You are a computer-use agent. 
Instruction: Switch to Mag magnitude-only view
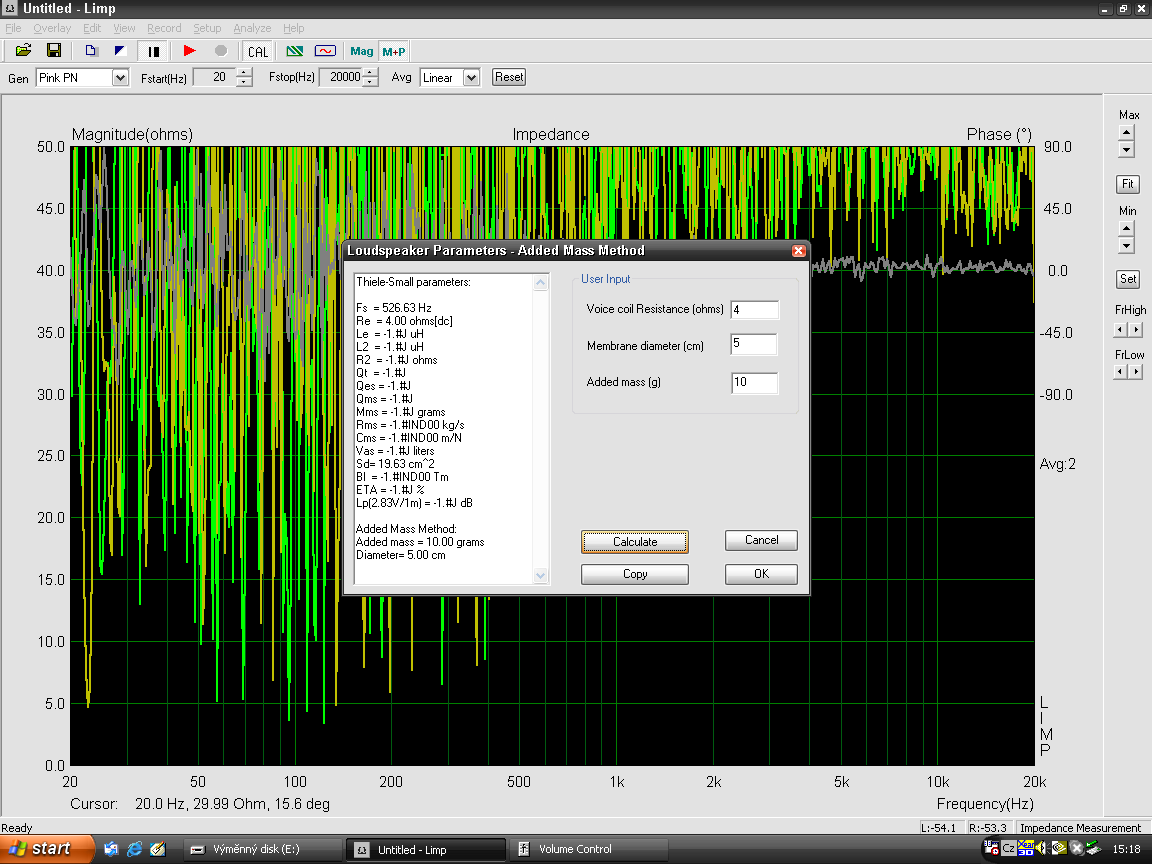361,51
